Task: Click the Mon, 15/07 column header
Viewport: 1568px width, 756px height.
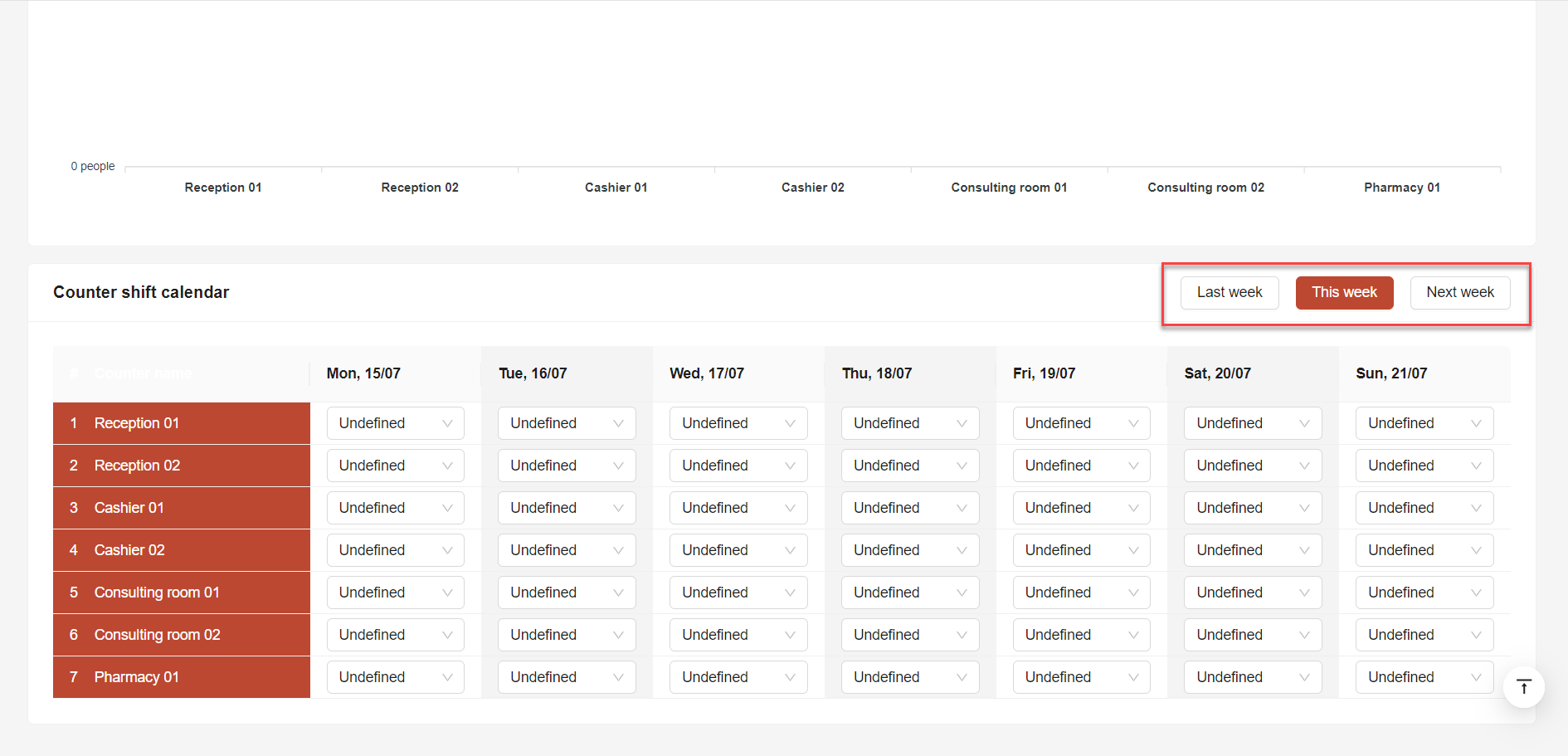Action: point(363,373)
